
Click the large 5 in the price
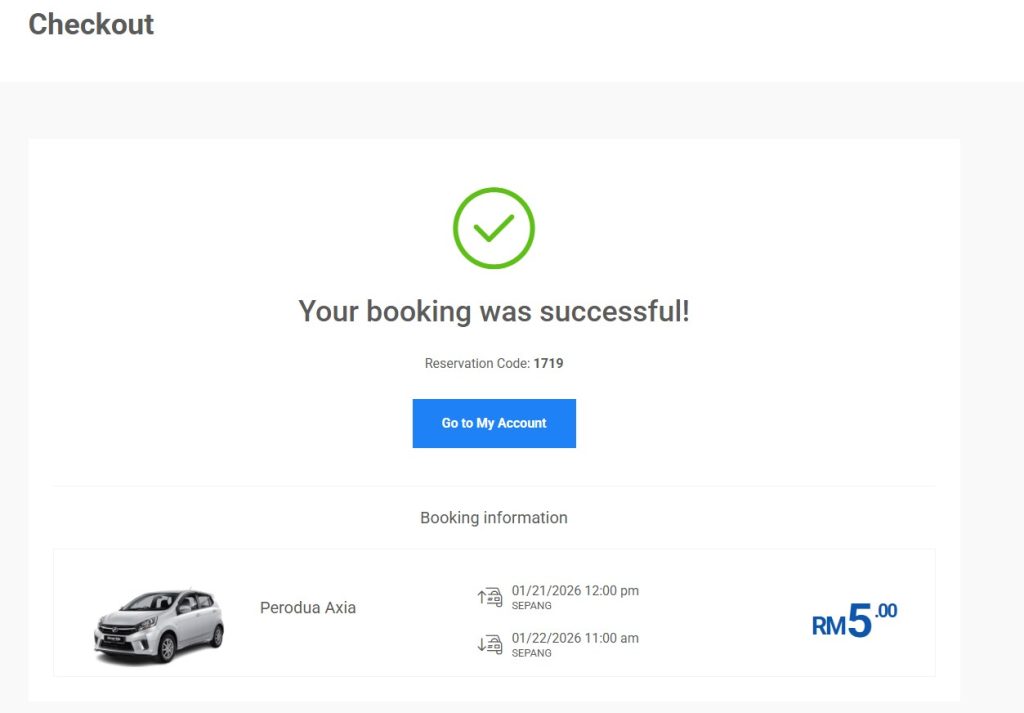click(860, 621)
